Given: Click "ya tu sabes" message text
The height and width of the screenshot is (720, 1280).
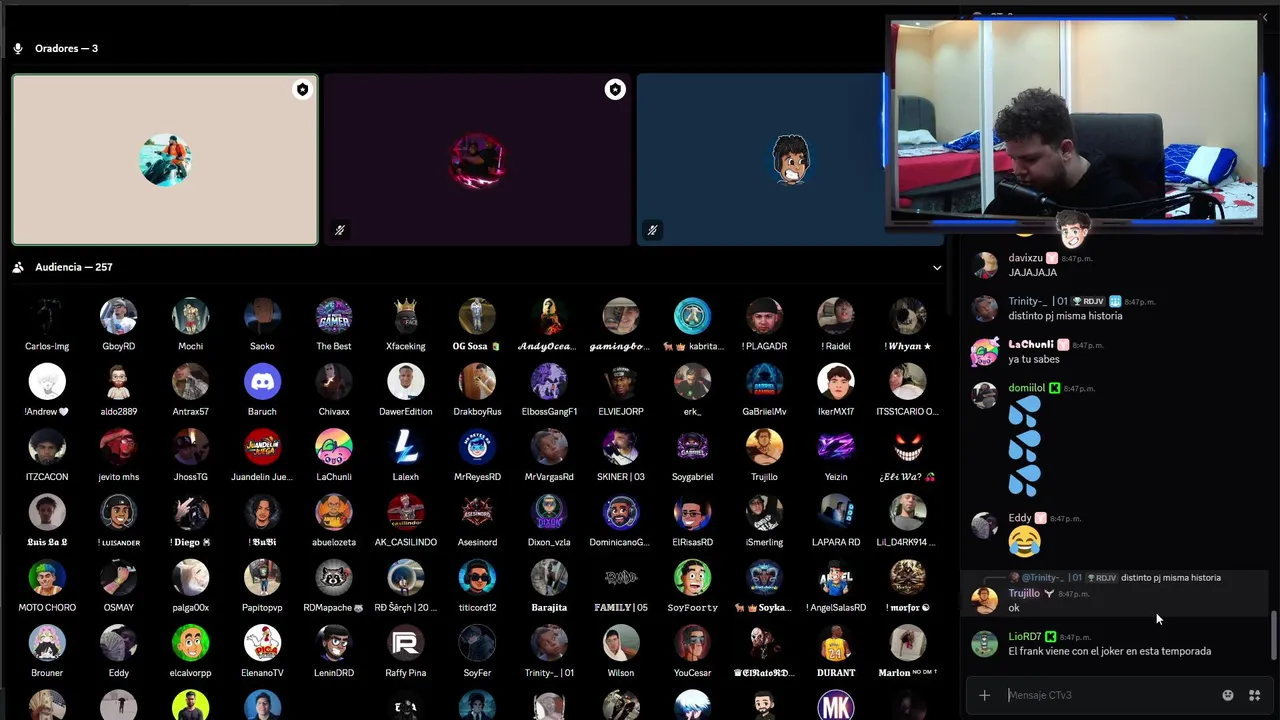Looking at the screenshot, I should 1034,359.
